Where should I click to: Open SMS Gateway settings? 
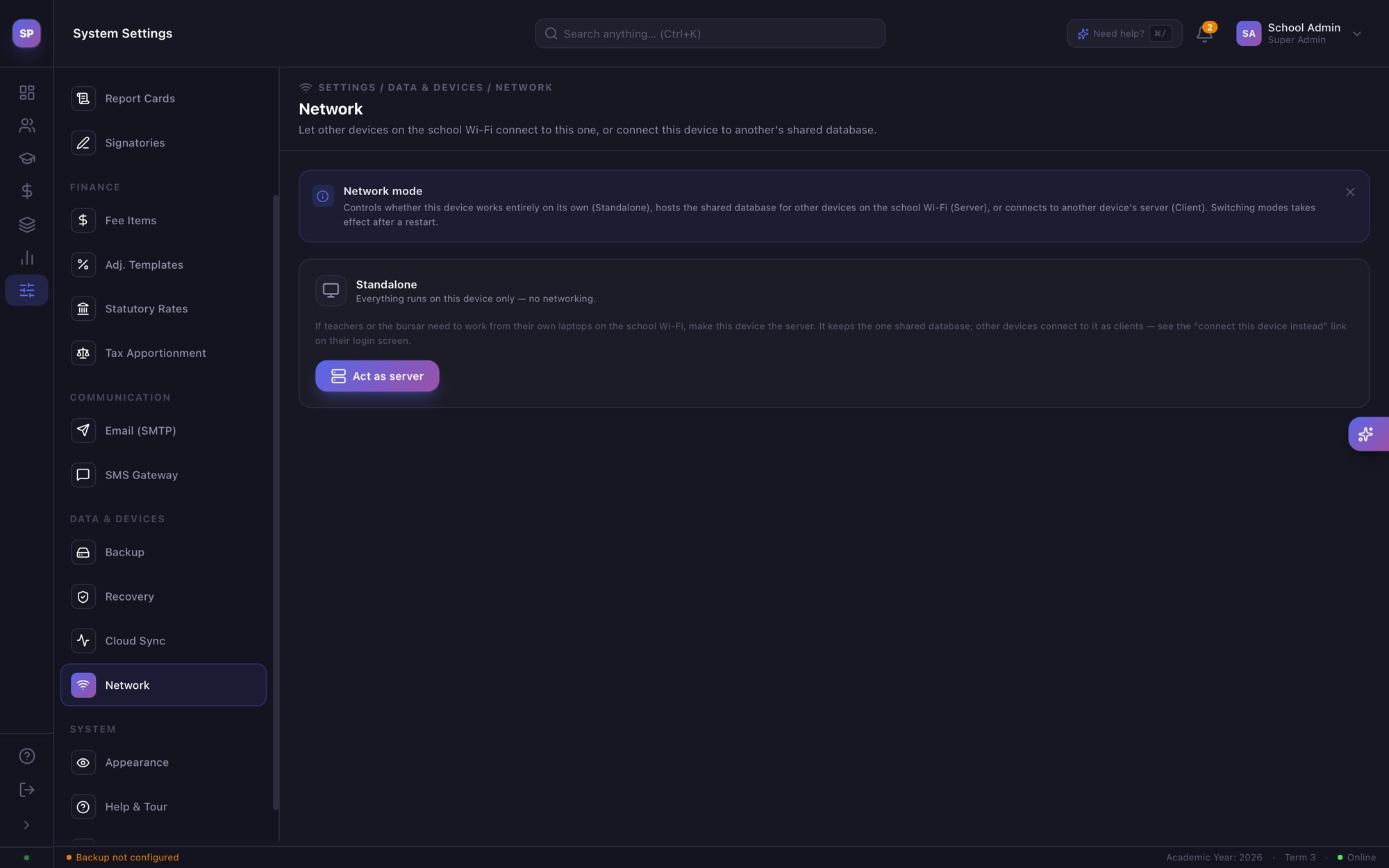[x=163, y=475]
